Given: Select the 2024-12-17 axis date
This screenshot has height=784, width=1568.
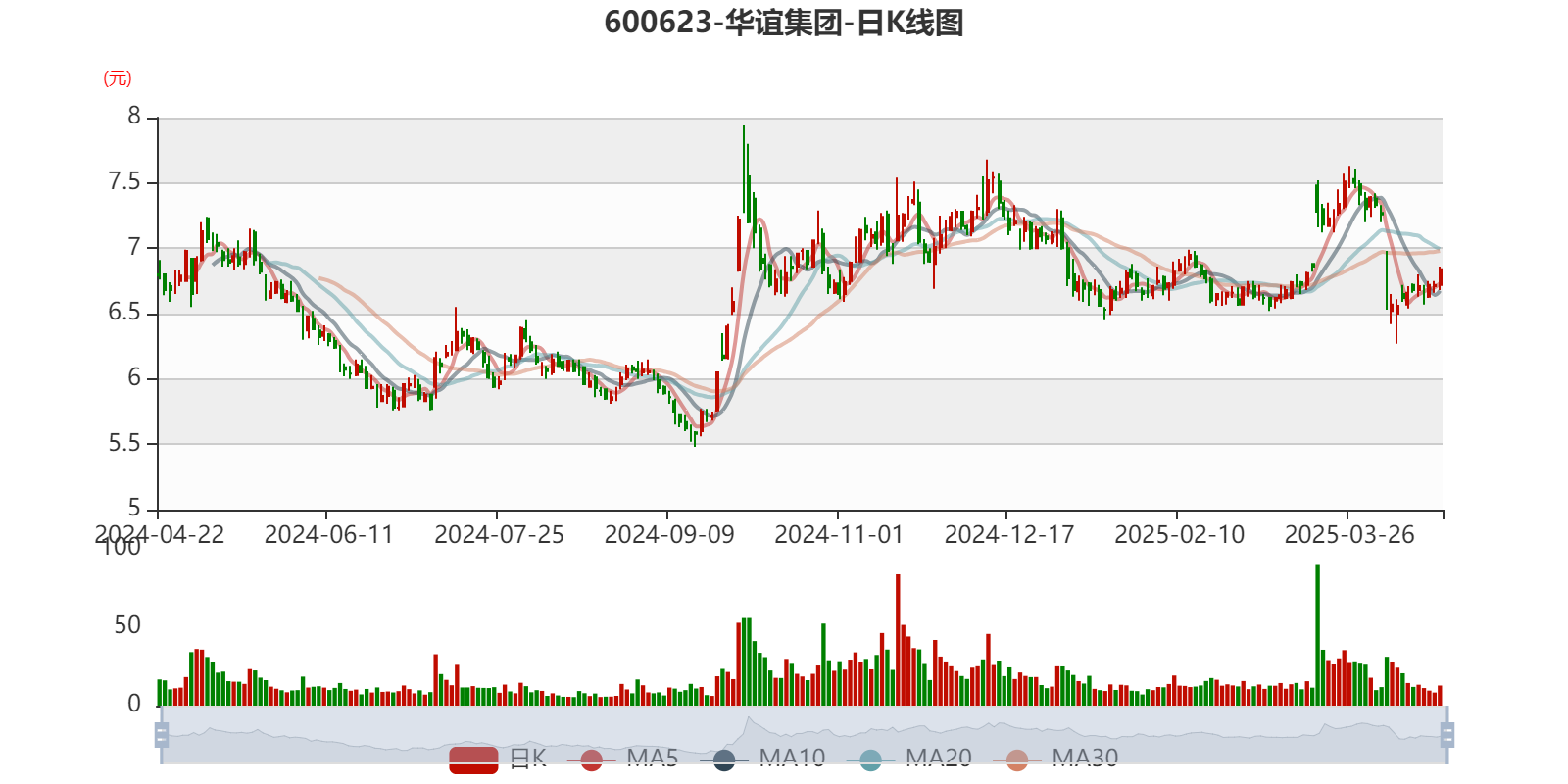Looking at the screenshot, I should click(x=1009, y=535).
